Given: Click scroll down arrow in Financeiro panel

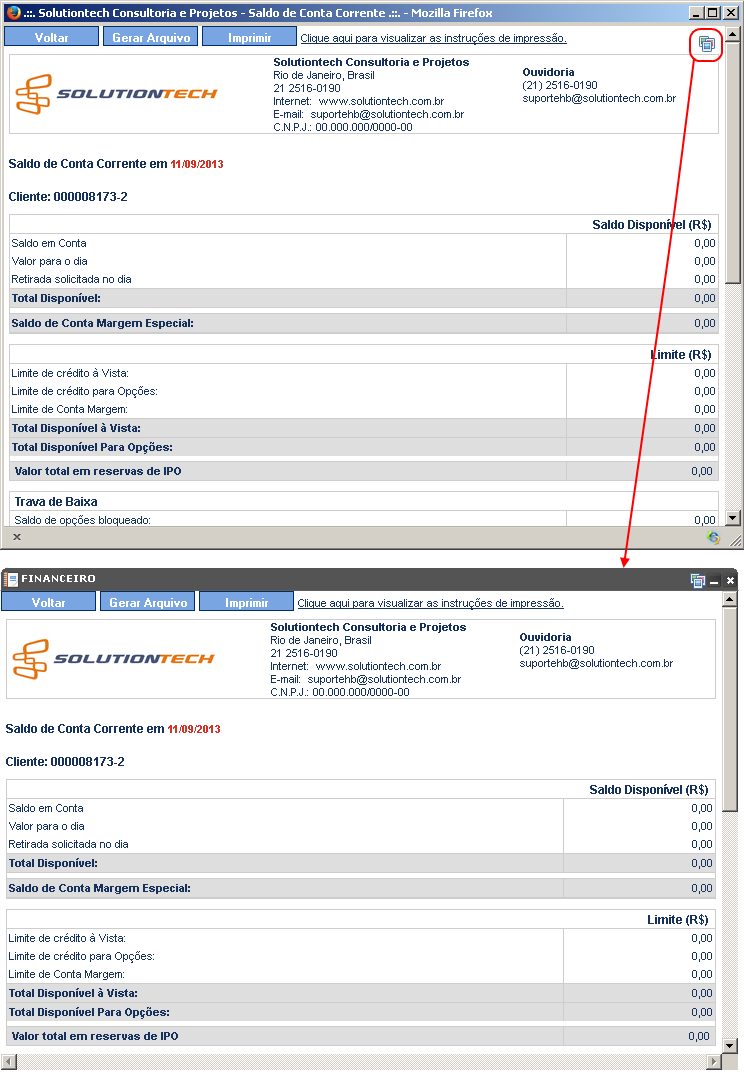Looking at the screenshot, I should point(730,1045).
